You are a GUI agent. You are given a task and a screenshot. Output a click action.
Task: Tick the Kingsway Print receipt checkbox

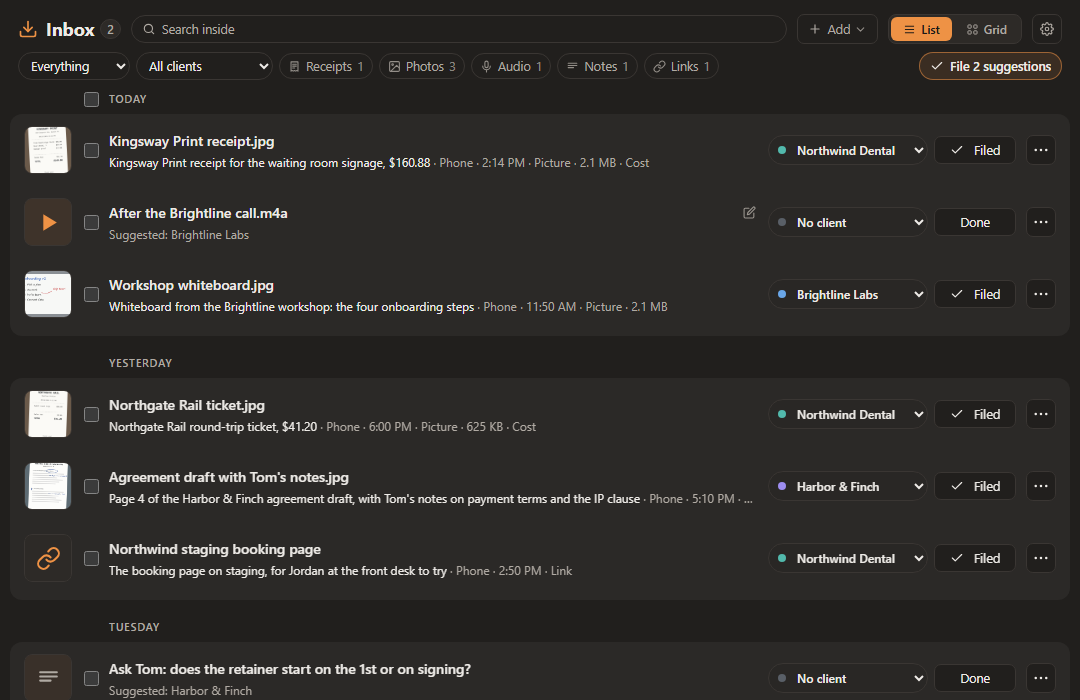(x=92, y=150)
